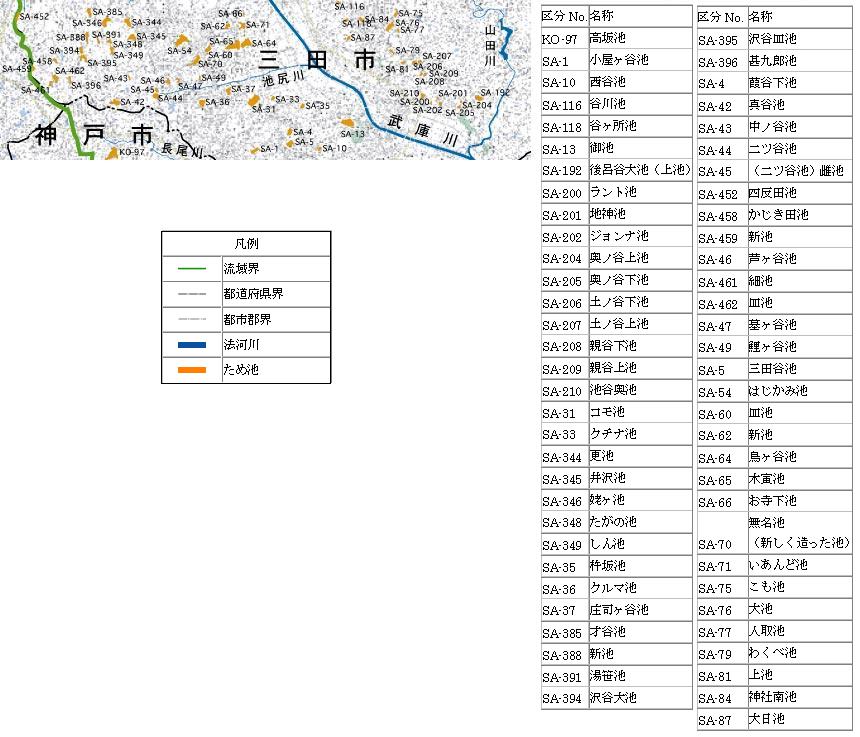This screenshot has width=860, height=737.
Task: Click the SA-452 pond label on map
Action: (34, 17)
